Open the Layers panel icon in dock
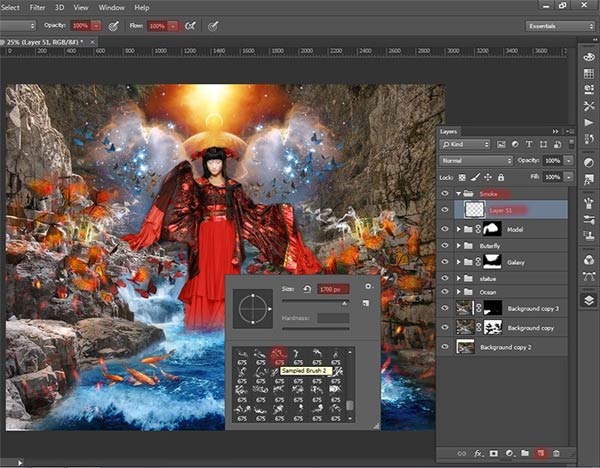 coord(589,300)
